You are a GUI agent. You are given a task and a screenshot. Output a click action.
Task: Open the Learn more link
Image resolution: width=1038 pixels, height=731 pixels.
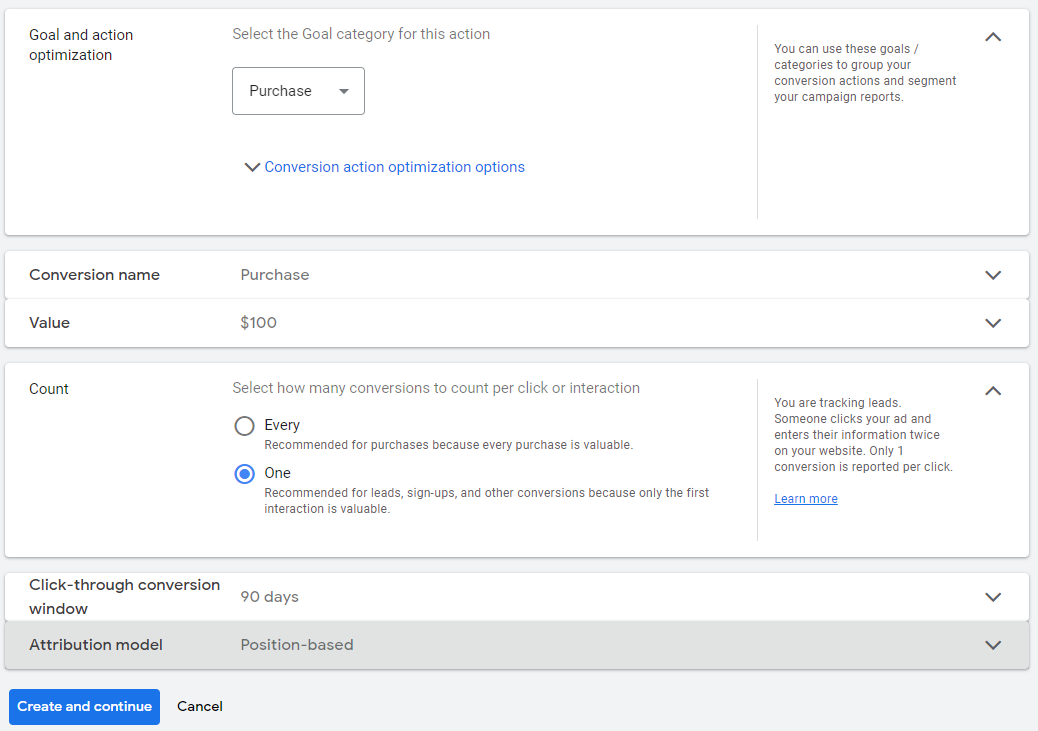pyautogui.click(x=805, y=498)
